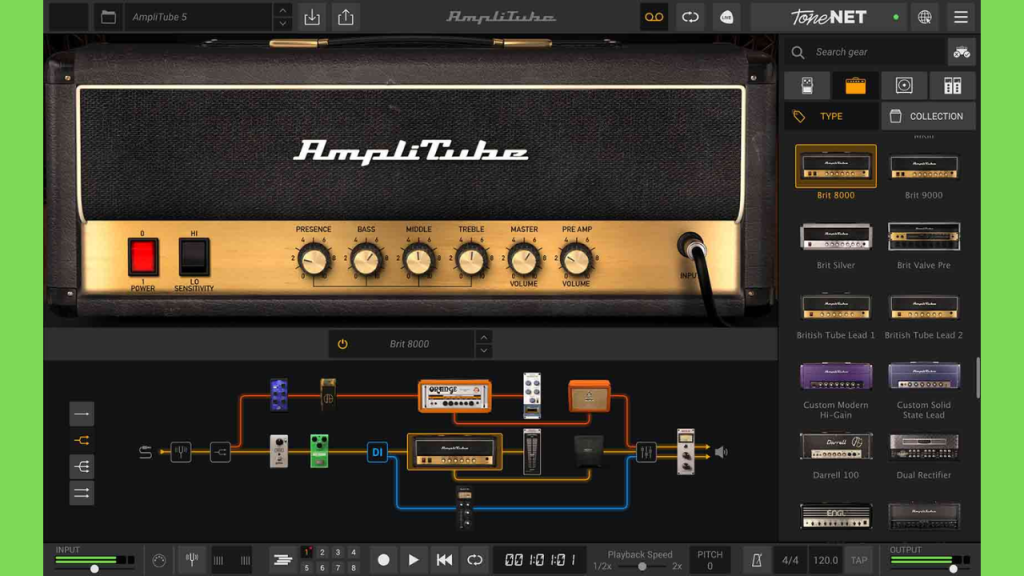Select the COLLECTION filter tab
The image size is (1024, 576).
tap(928, 116)
